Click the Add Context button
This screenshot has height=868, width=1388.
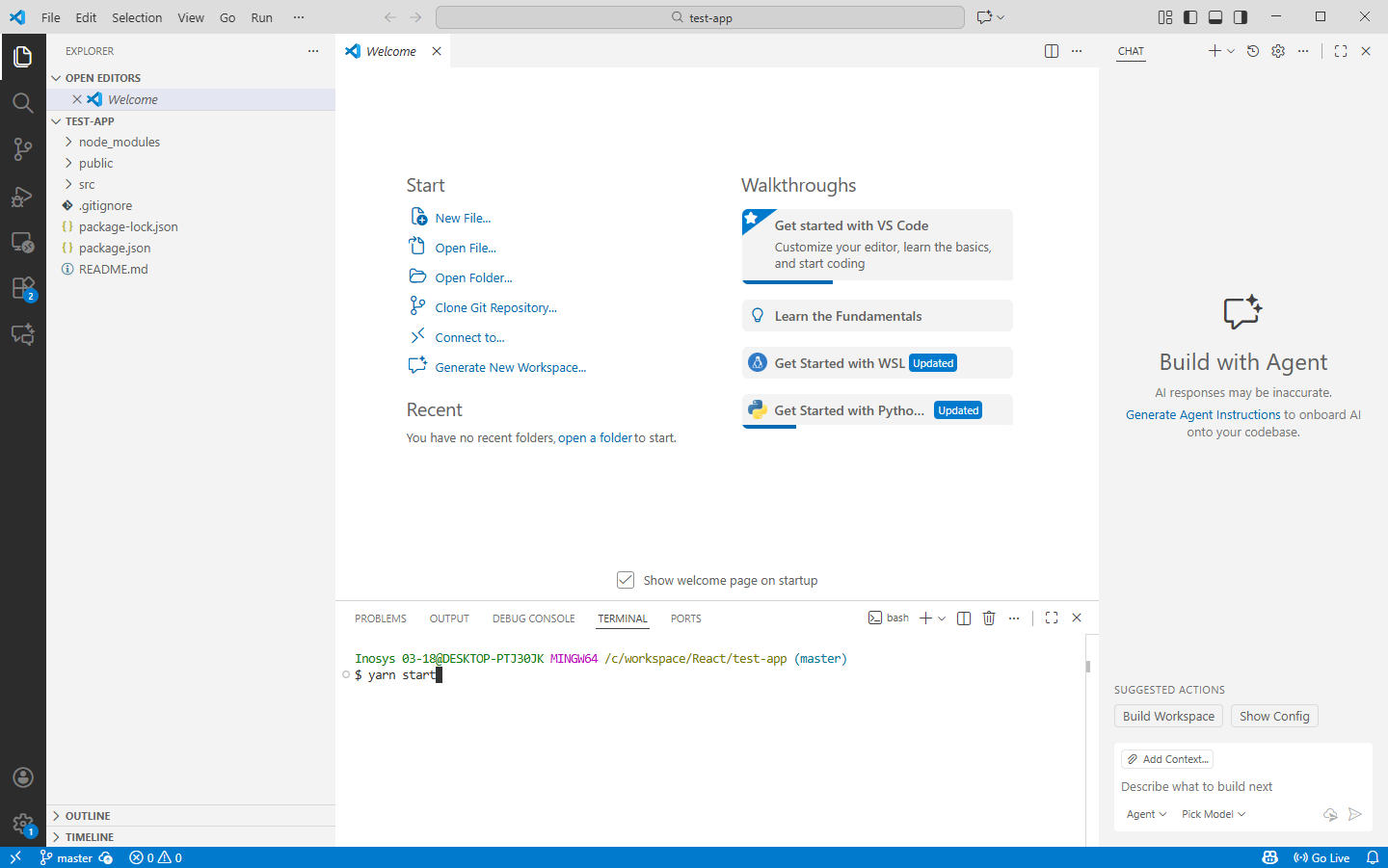point(1167,759)
